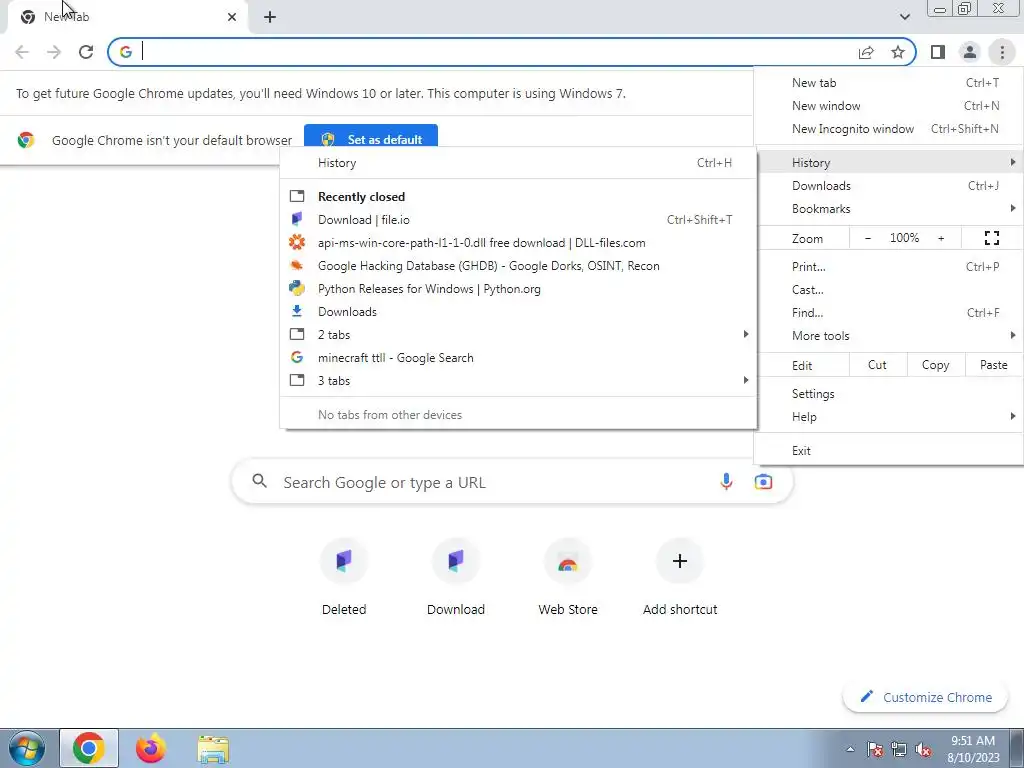Screen dimensions: 1024x768
Task: Click the forward navigation arrow
Action: [54, 52]
